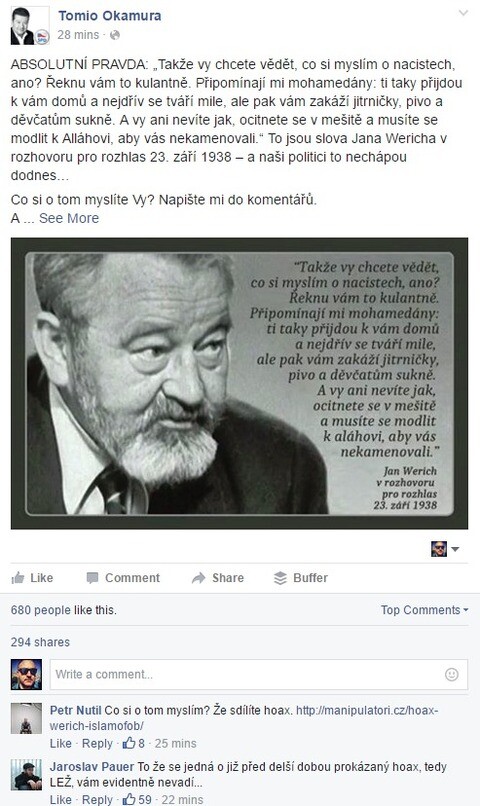Click Reply under Petr Nutil's comment
Viewport: 480px width, 806px height.
97,743
